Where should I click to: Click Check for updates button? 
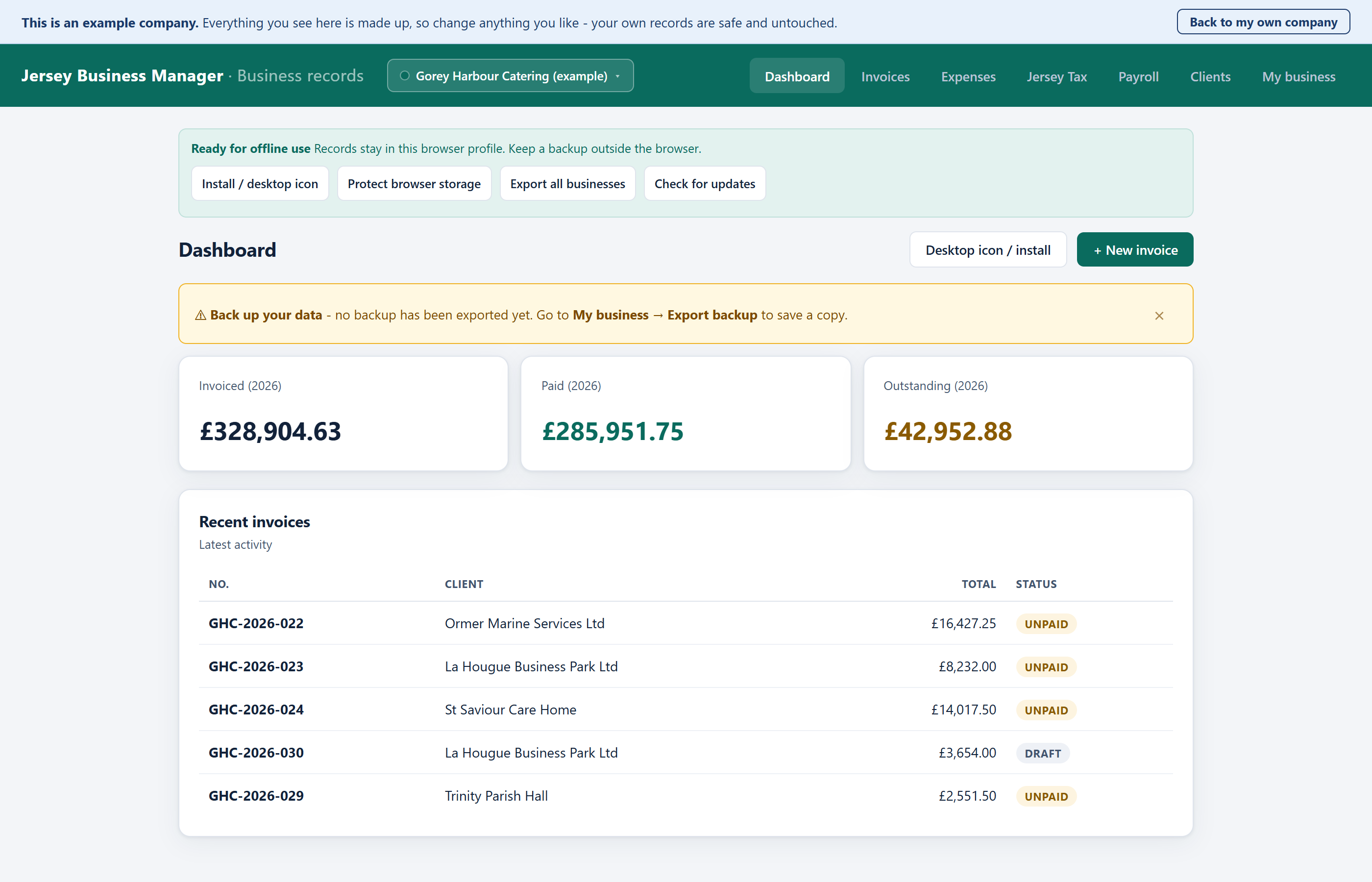coord(704,184)
